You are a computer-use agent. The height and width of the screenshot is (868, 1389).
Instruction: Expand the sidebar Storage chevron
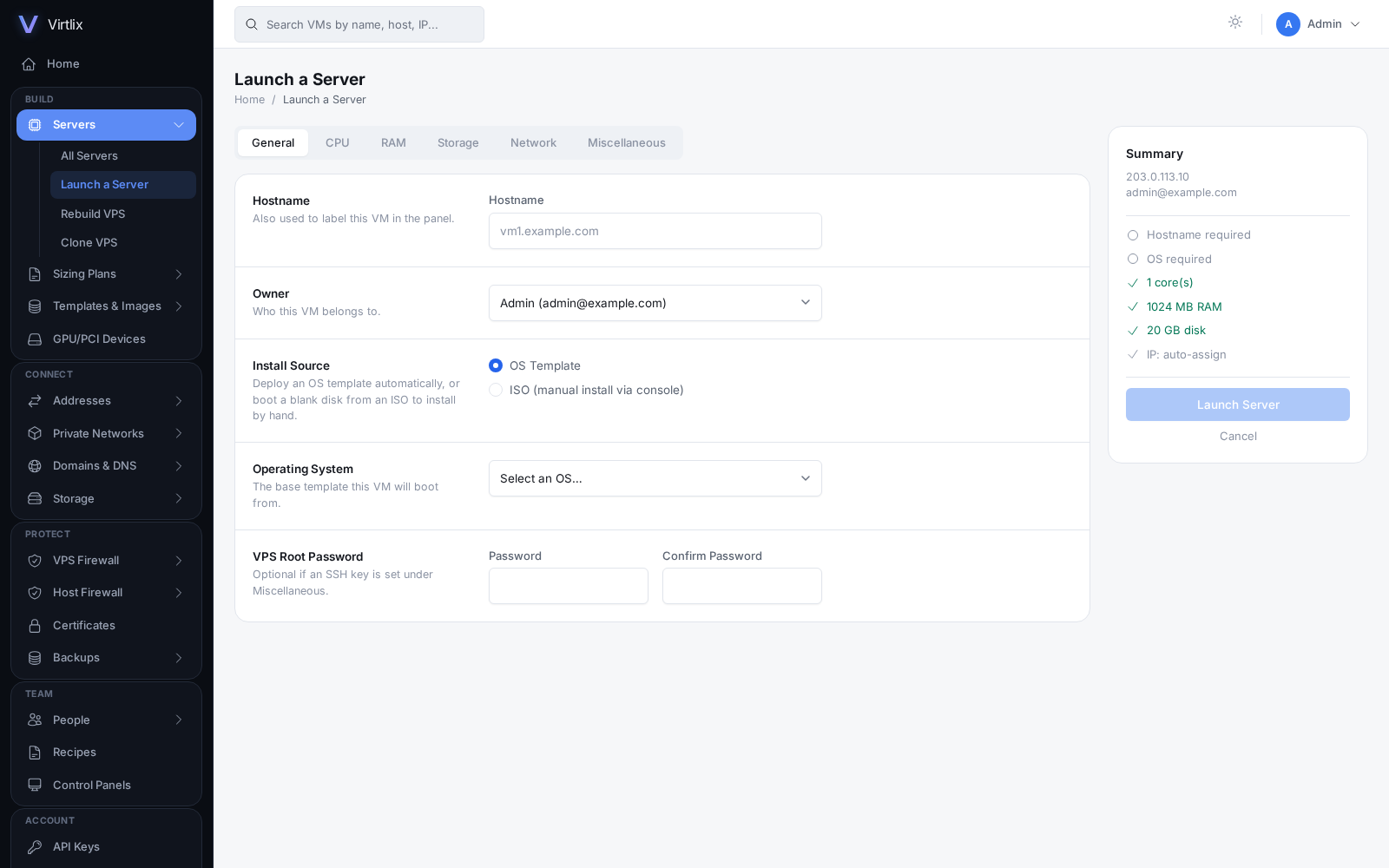click(x=179, y=499)
